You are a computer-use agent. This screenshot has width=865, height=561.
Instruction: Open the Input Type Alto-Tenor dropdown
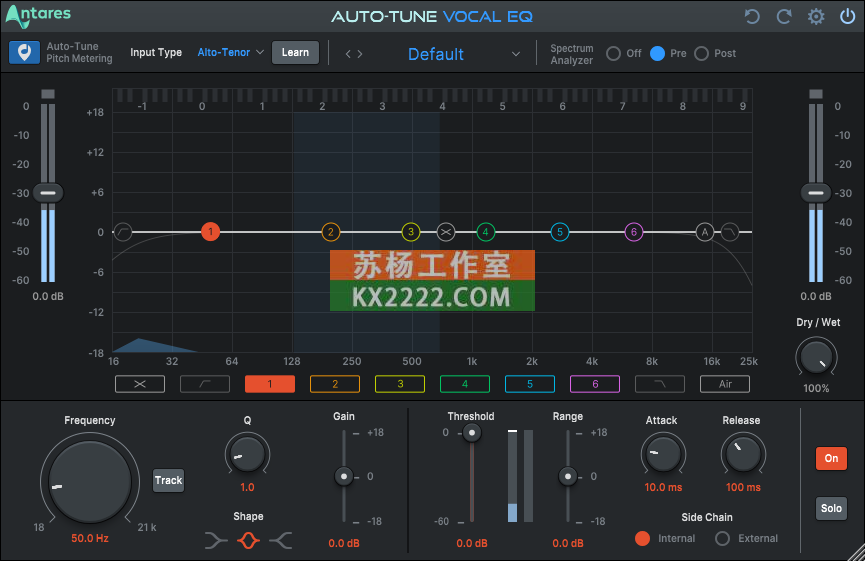pos(231,52)
